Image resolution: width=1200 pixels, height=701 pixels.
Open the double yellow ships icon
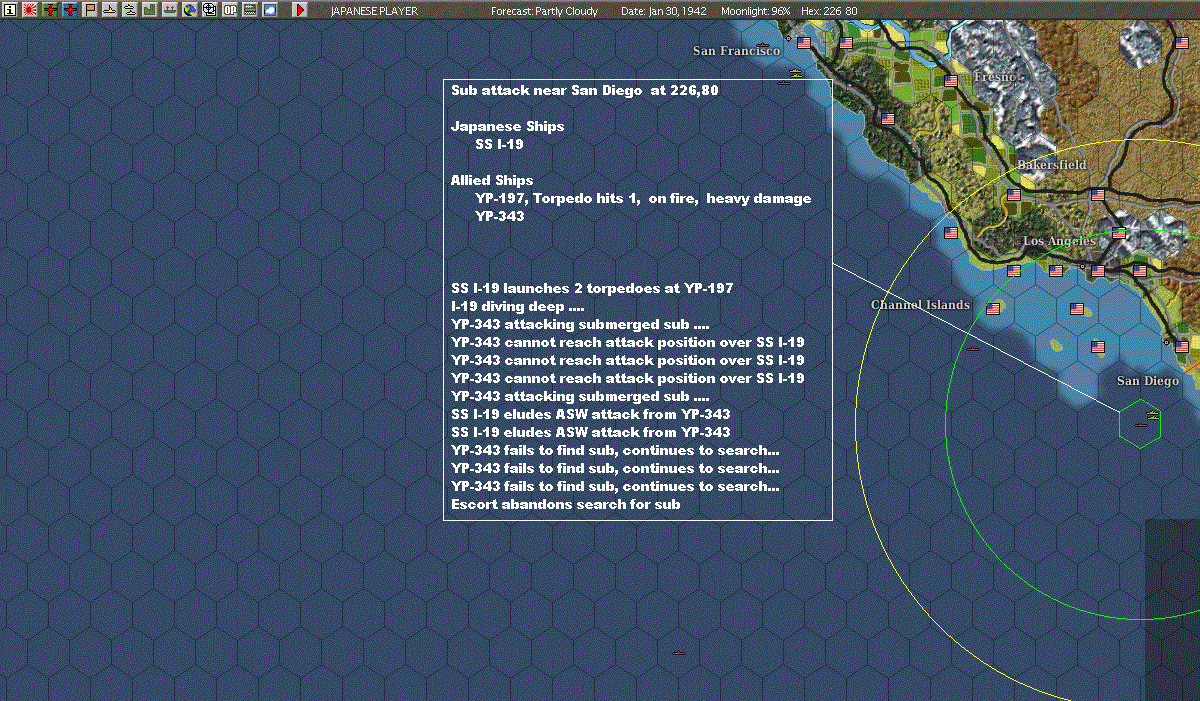pyautogui.click(x=129, y=10)
